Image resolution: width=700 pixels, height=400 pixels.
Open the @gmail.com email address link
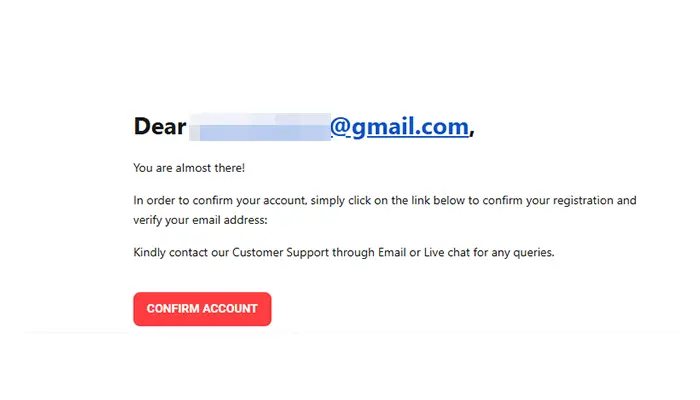[400, 127]
